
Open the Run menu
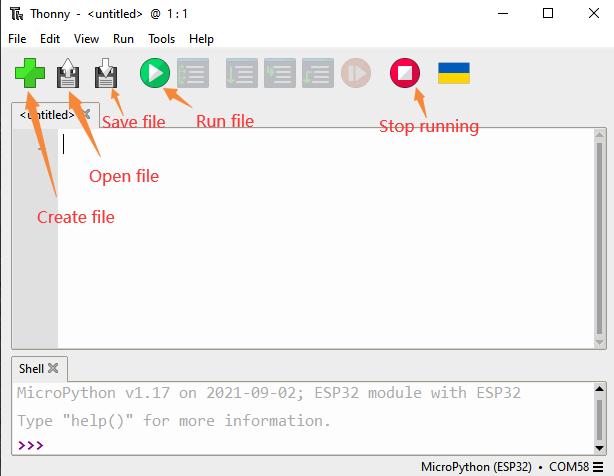click(123, 39)
